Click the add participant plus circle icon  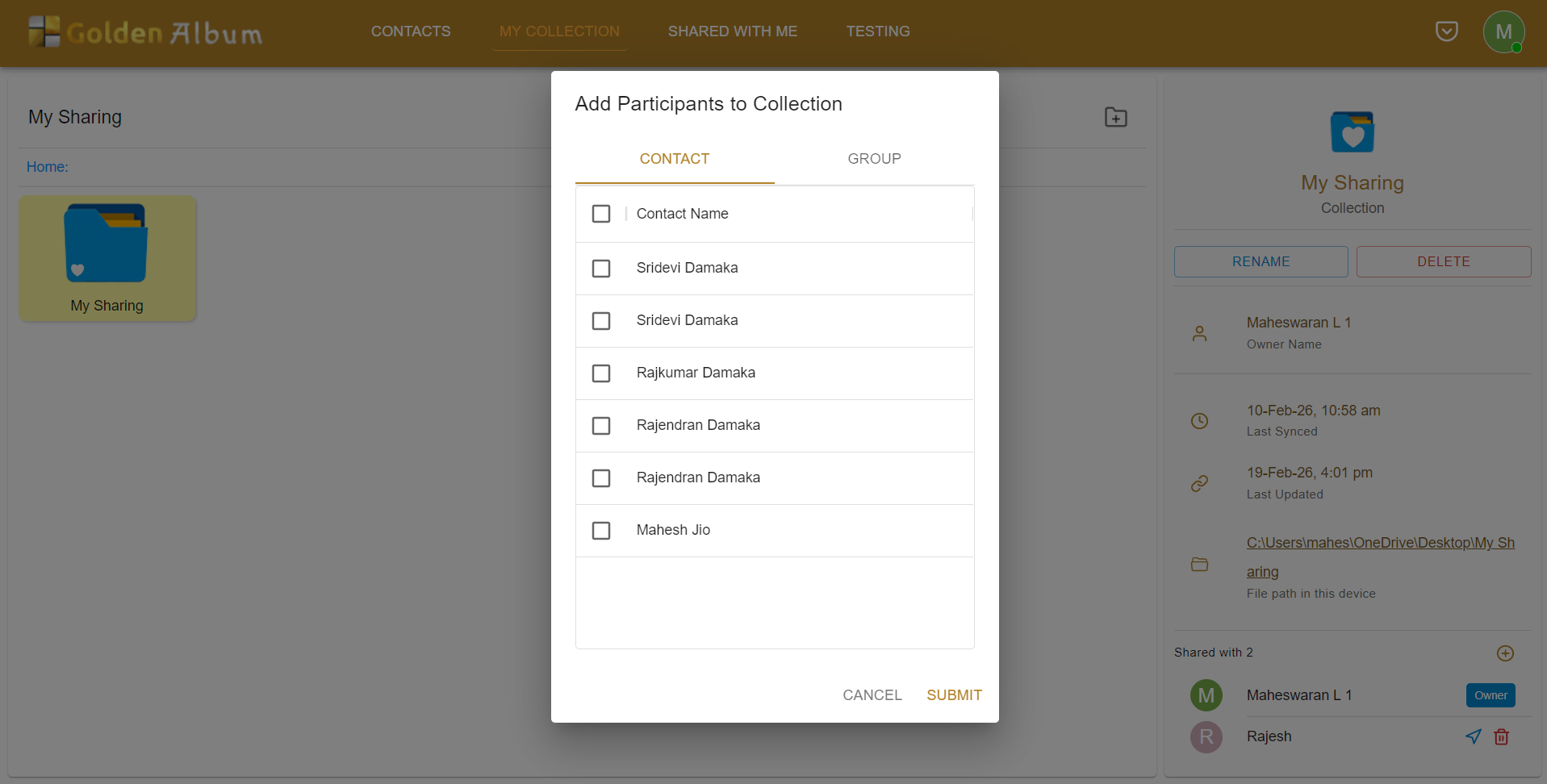coord(1504,653)
